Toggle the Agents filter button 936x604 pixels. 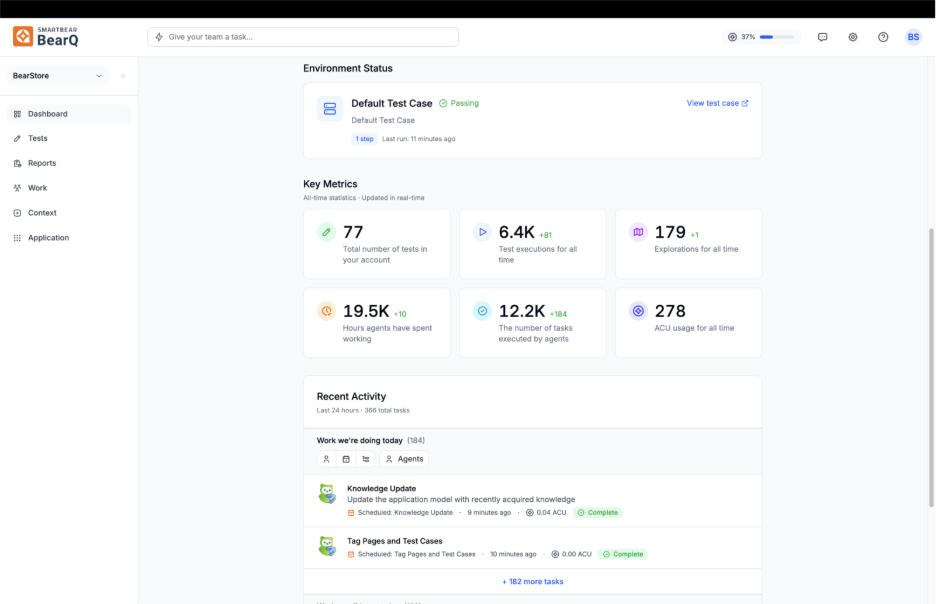[404, 459]
